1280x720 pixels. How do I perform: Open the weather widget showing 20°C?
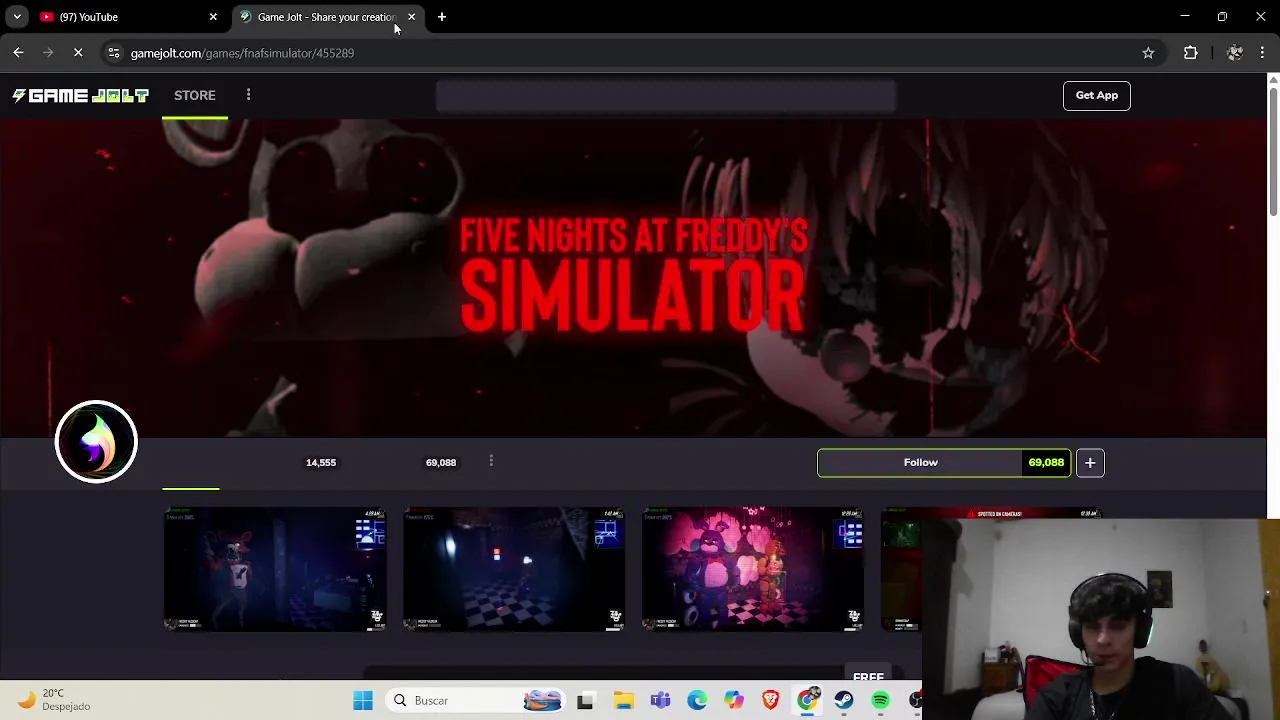point(55,700)
